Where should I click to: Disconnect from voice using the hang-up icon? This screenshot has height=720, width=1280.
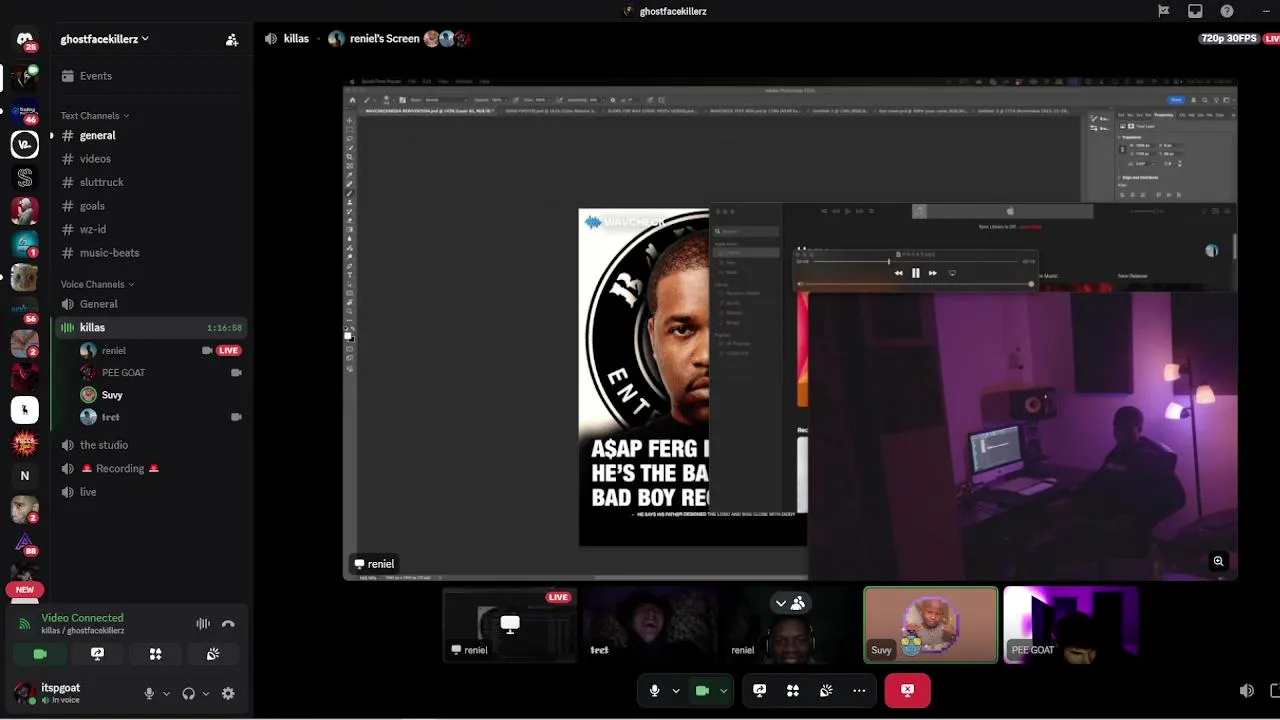point(228,623)
